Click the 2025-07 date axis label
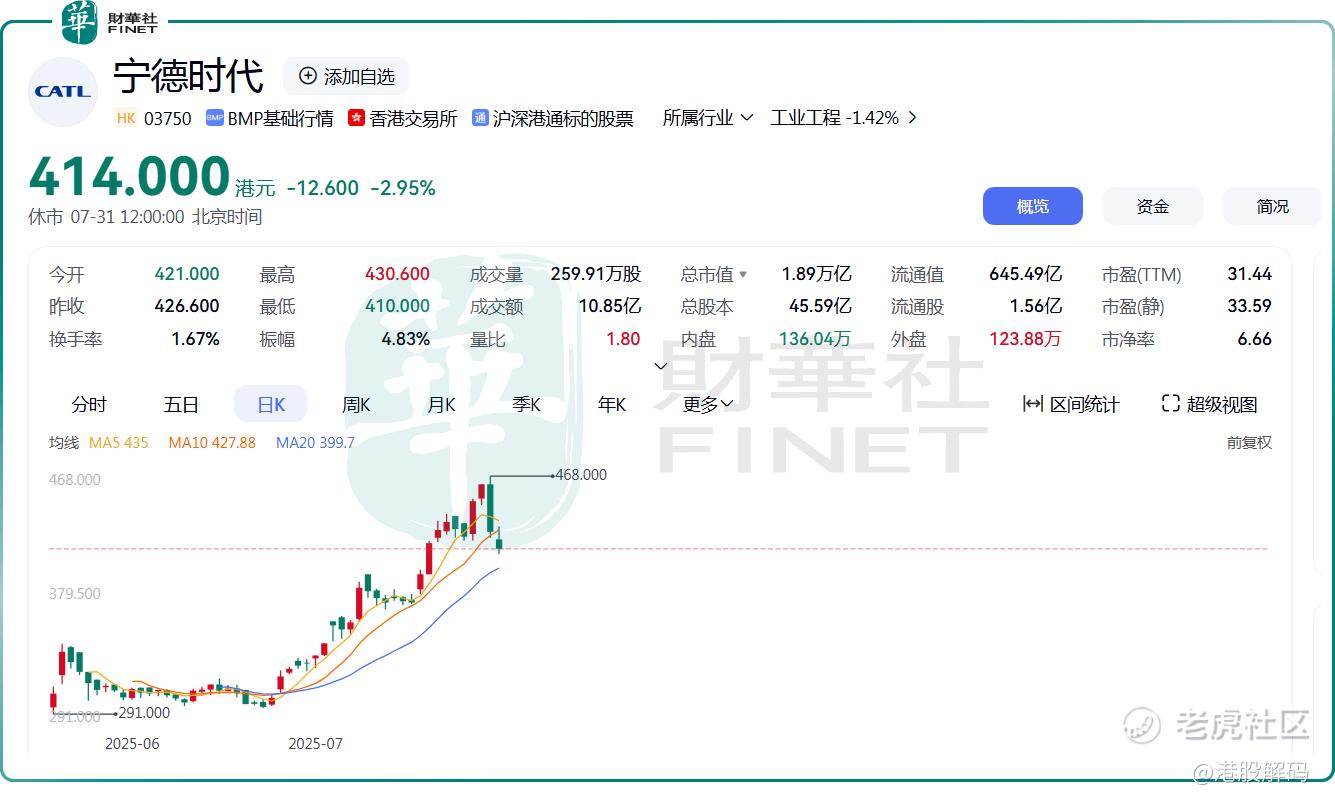The image size is (1335, 802). (x=315, y=744)
